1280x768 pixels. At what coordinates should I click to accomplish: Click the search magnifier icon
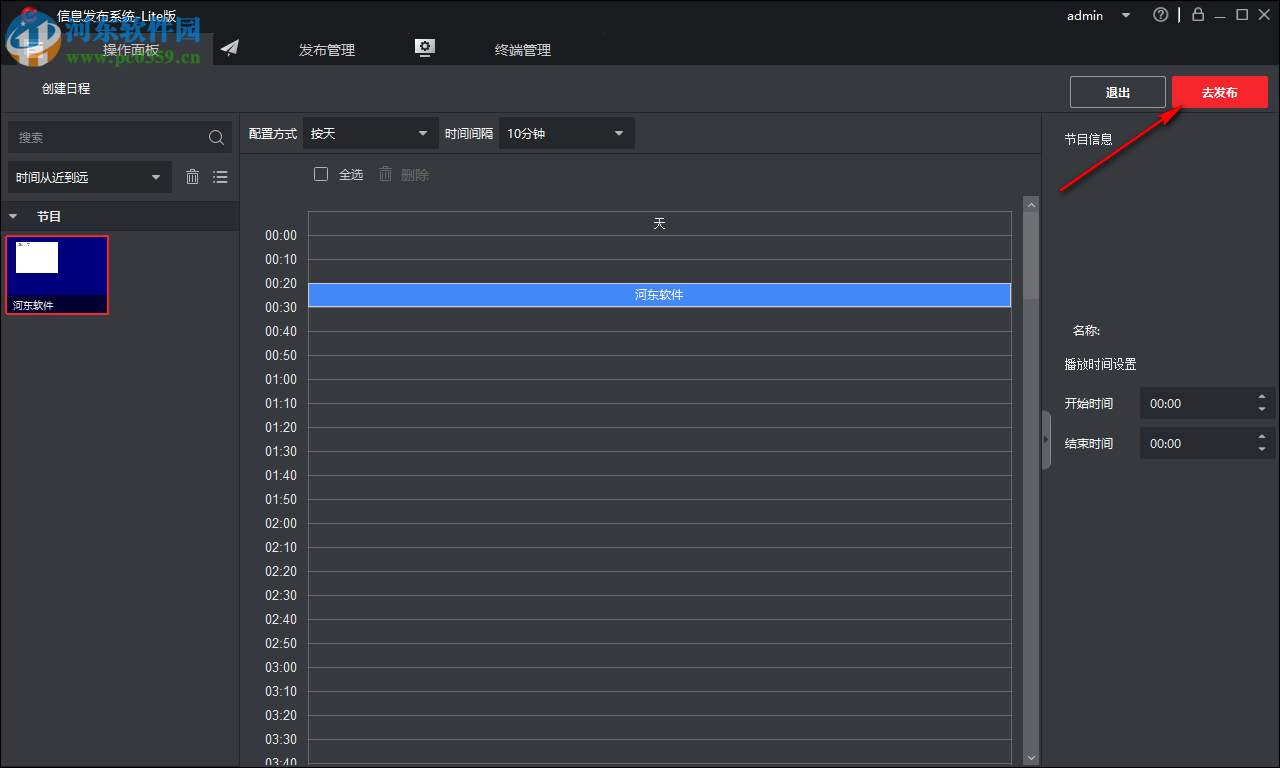point(216,137)
